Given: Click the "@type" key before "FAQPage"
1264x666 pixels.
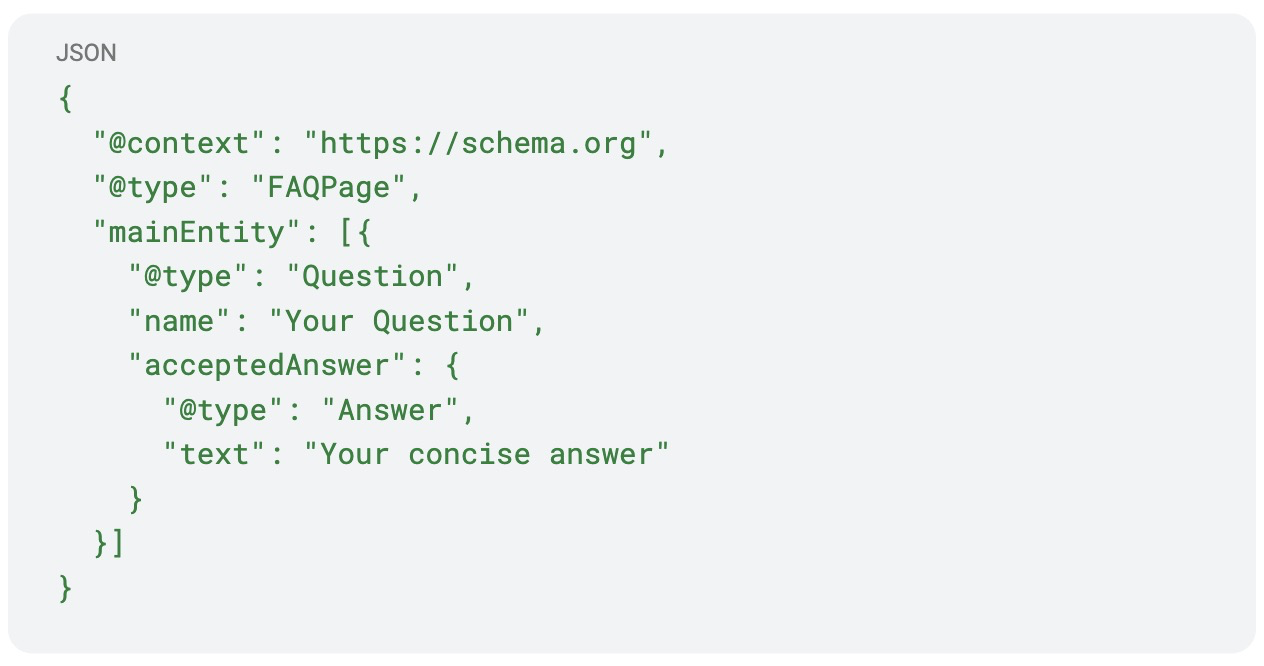Looking at the screenshot, I should click(154, 188).
